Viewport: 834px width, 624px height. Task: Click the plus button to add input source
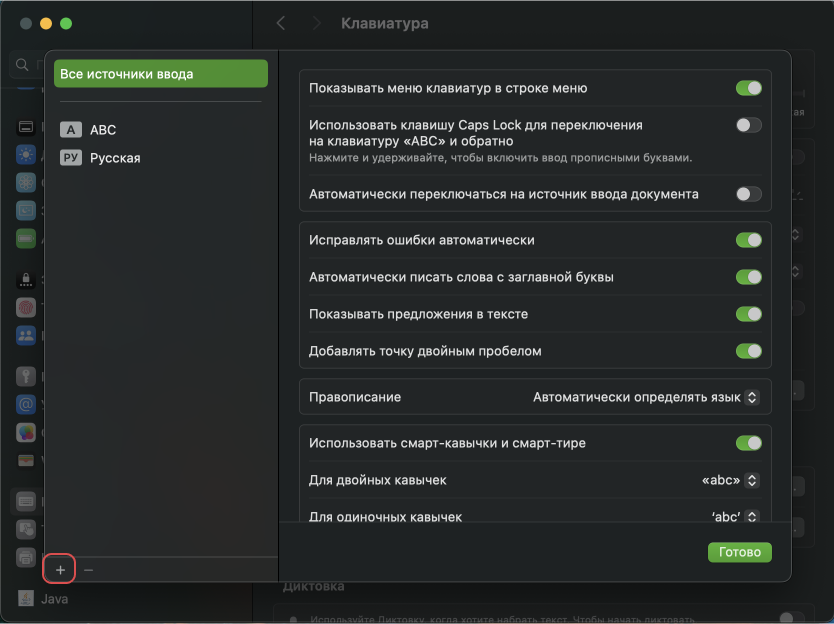60,570
